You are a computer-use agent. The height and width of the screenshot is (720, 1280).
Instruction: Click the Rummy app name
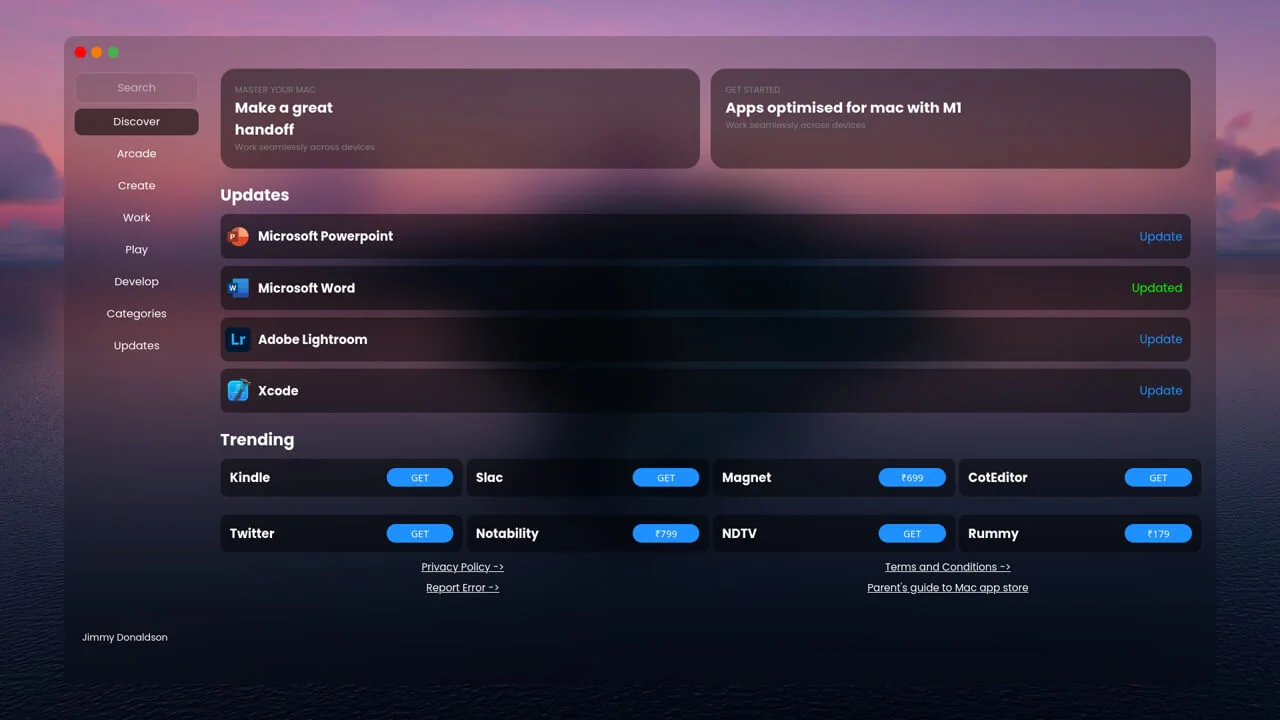coord(993,534)
